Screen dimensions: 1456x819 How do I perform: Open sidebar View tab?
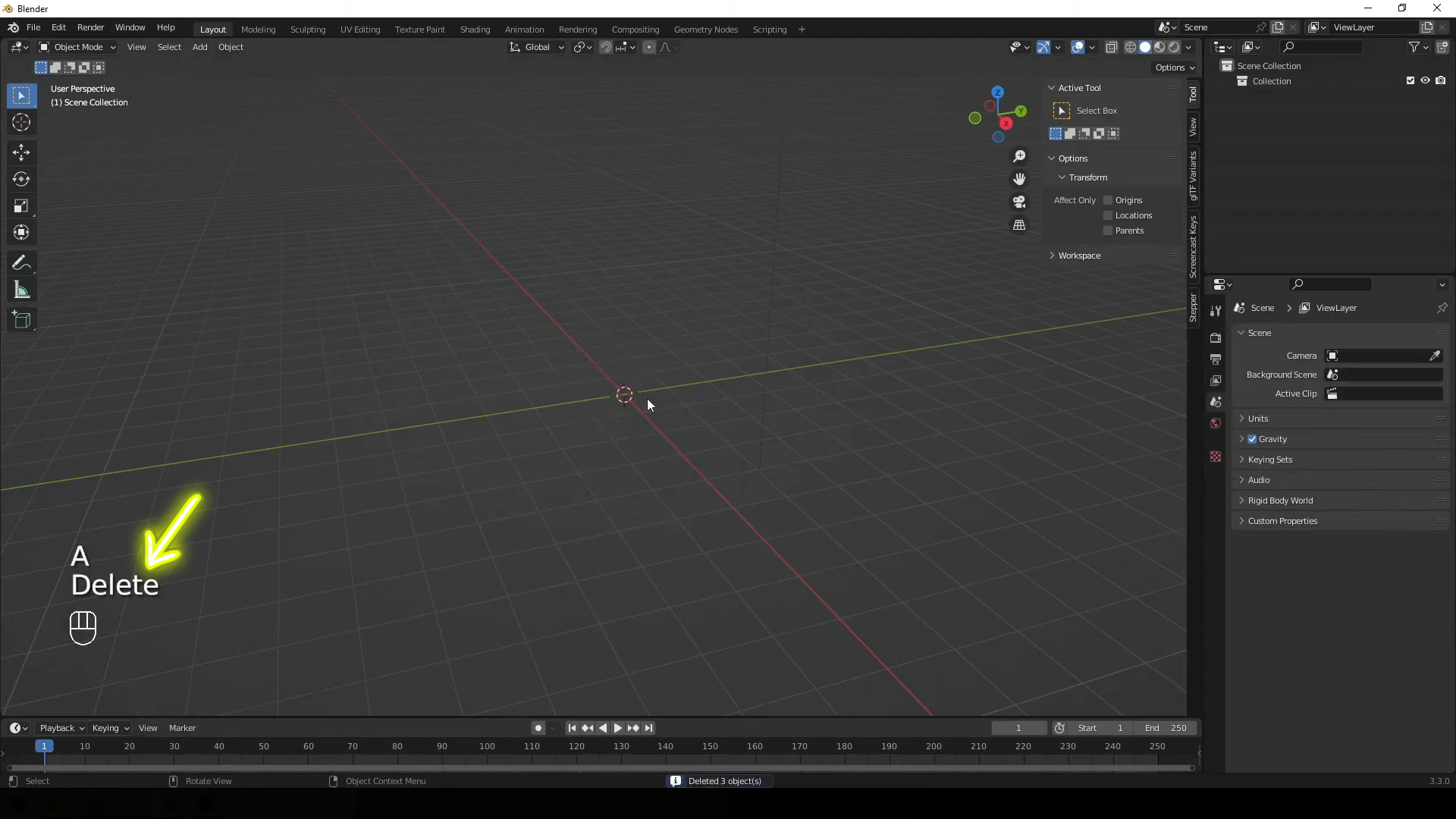coord(1193,127)
